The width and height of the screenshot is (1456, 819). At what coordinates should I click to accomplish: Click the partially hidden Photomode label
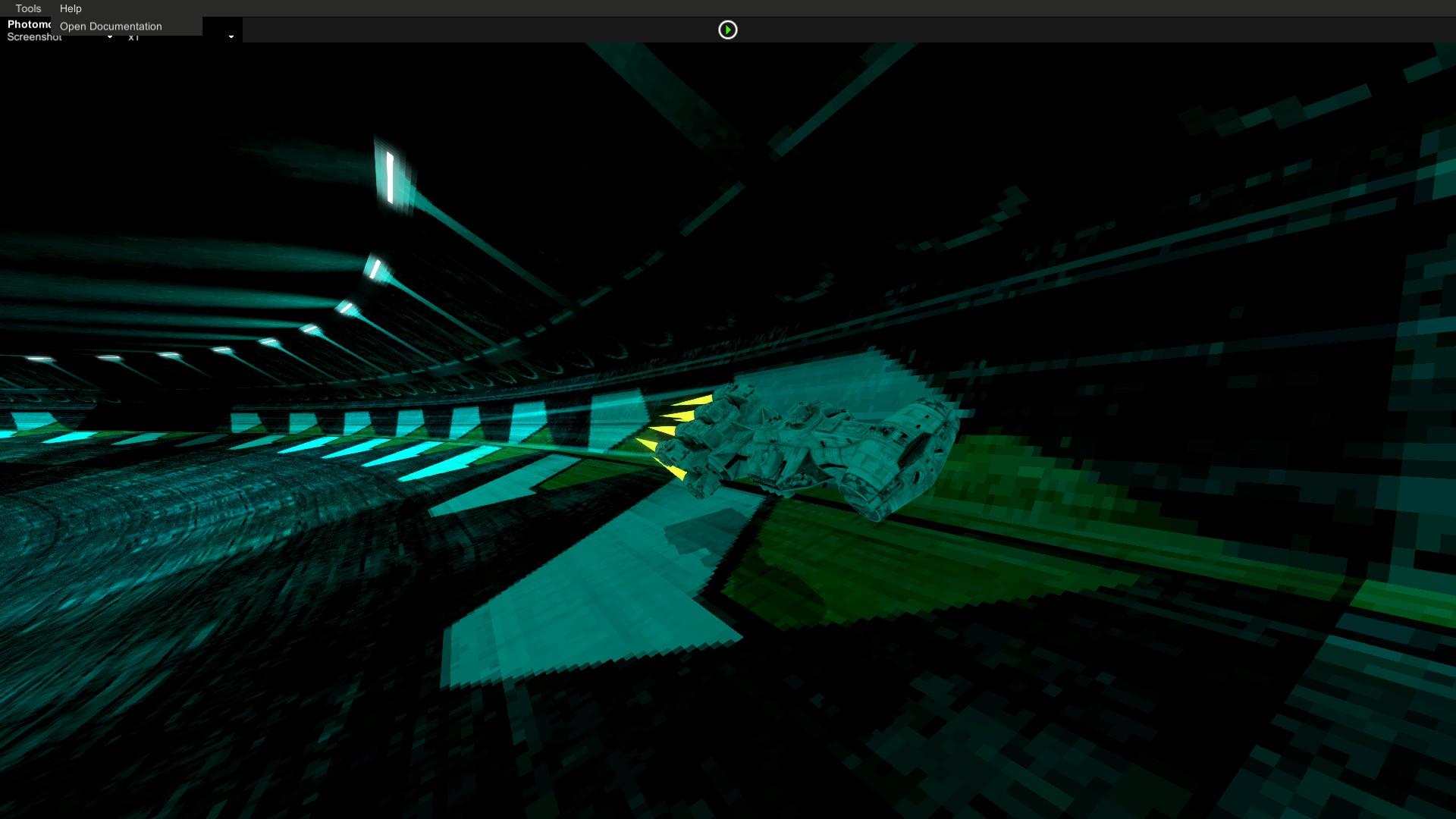click(x=29, y=24)
